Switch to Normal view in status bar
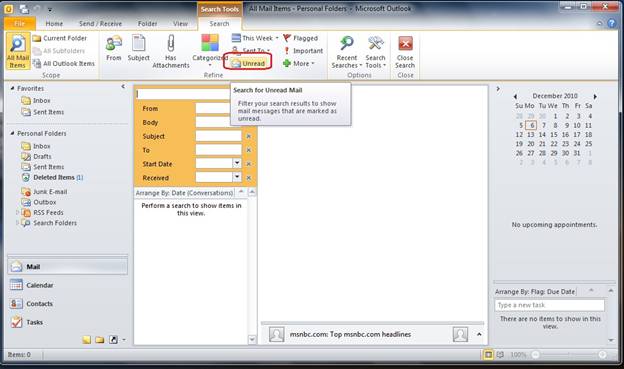 (488, 354)
